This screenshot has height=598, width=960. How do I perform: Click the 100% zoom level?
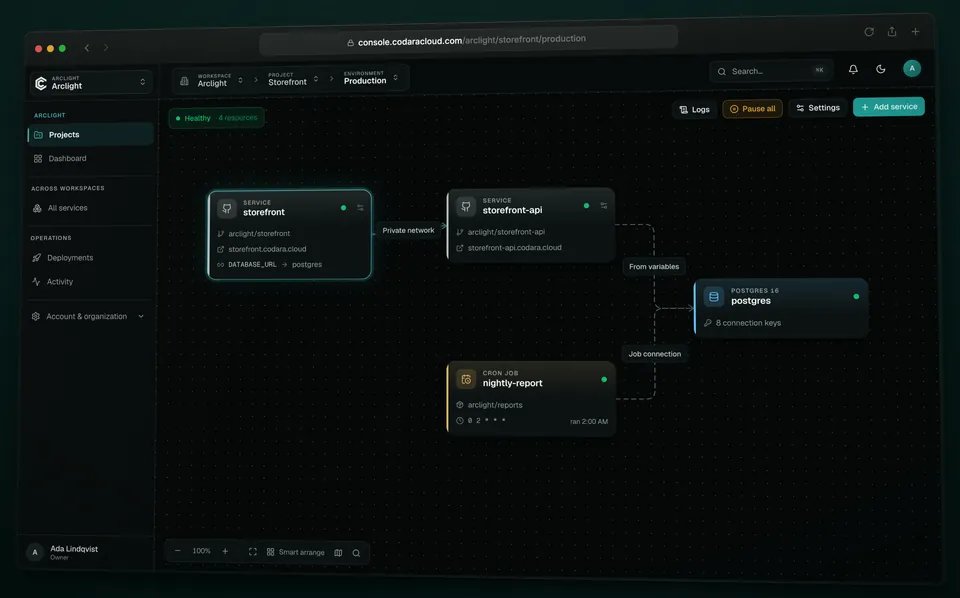(201, 551)
